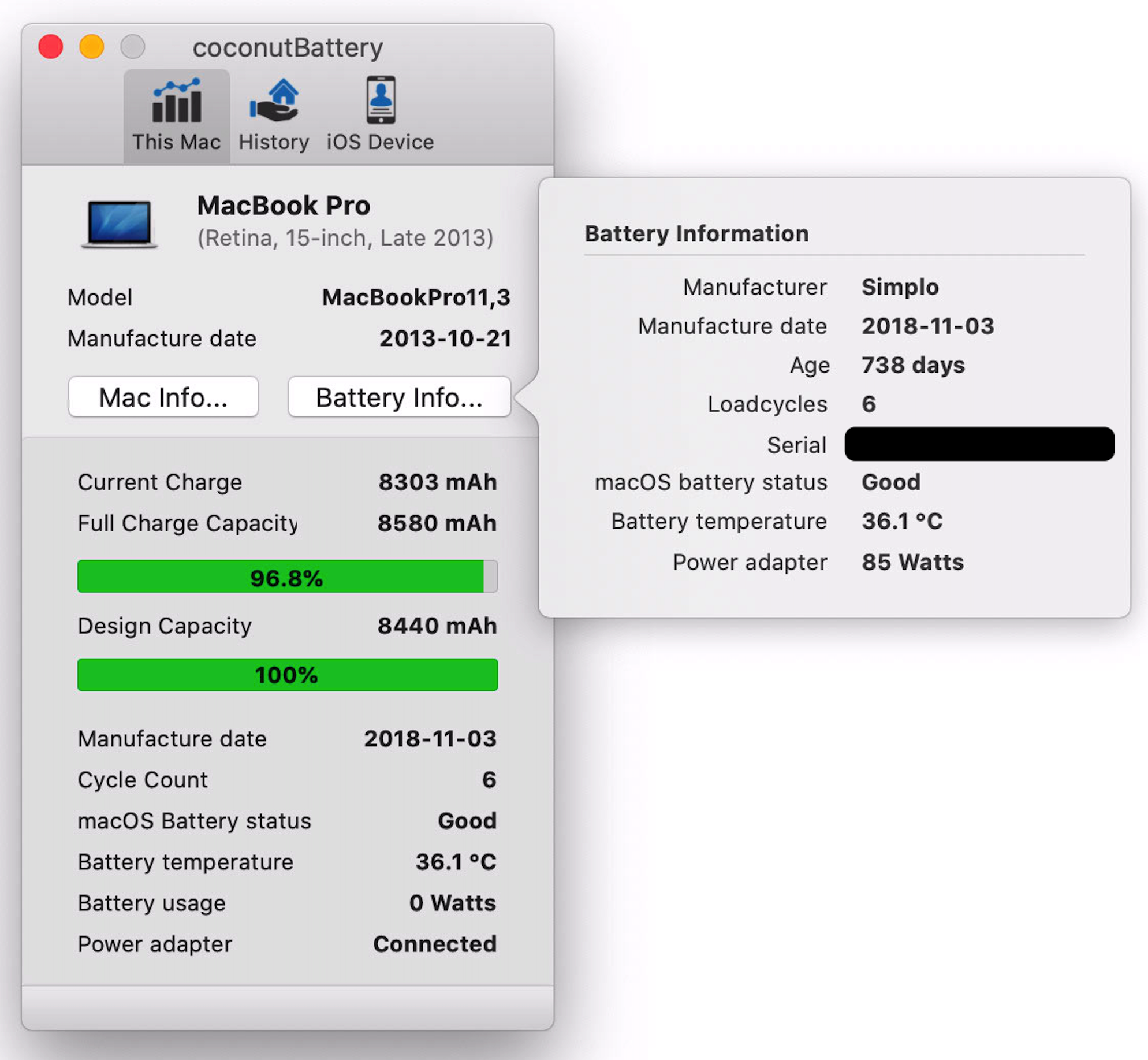Select the popover Power adapter 85 Watts value

pos(912,562)
